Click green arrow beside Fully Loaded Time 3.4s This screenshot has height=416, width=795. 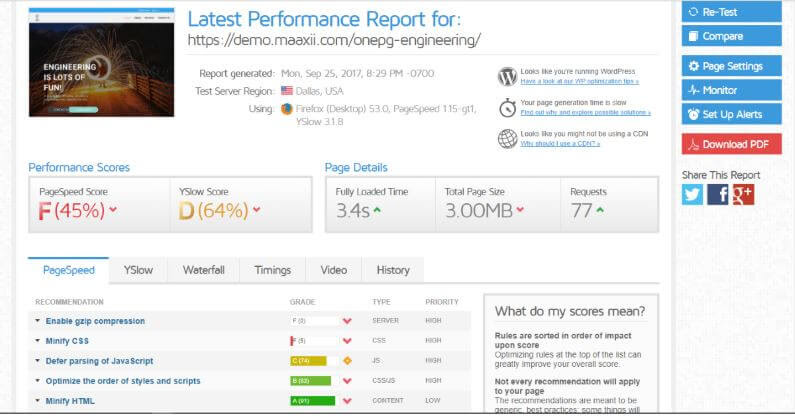(377, 210)
